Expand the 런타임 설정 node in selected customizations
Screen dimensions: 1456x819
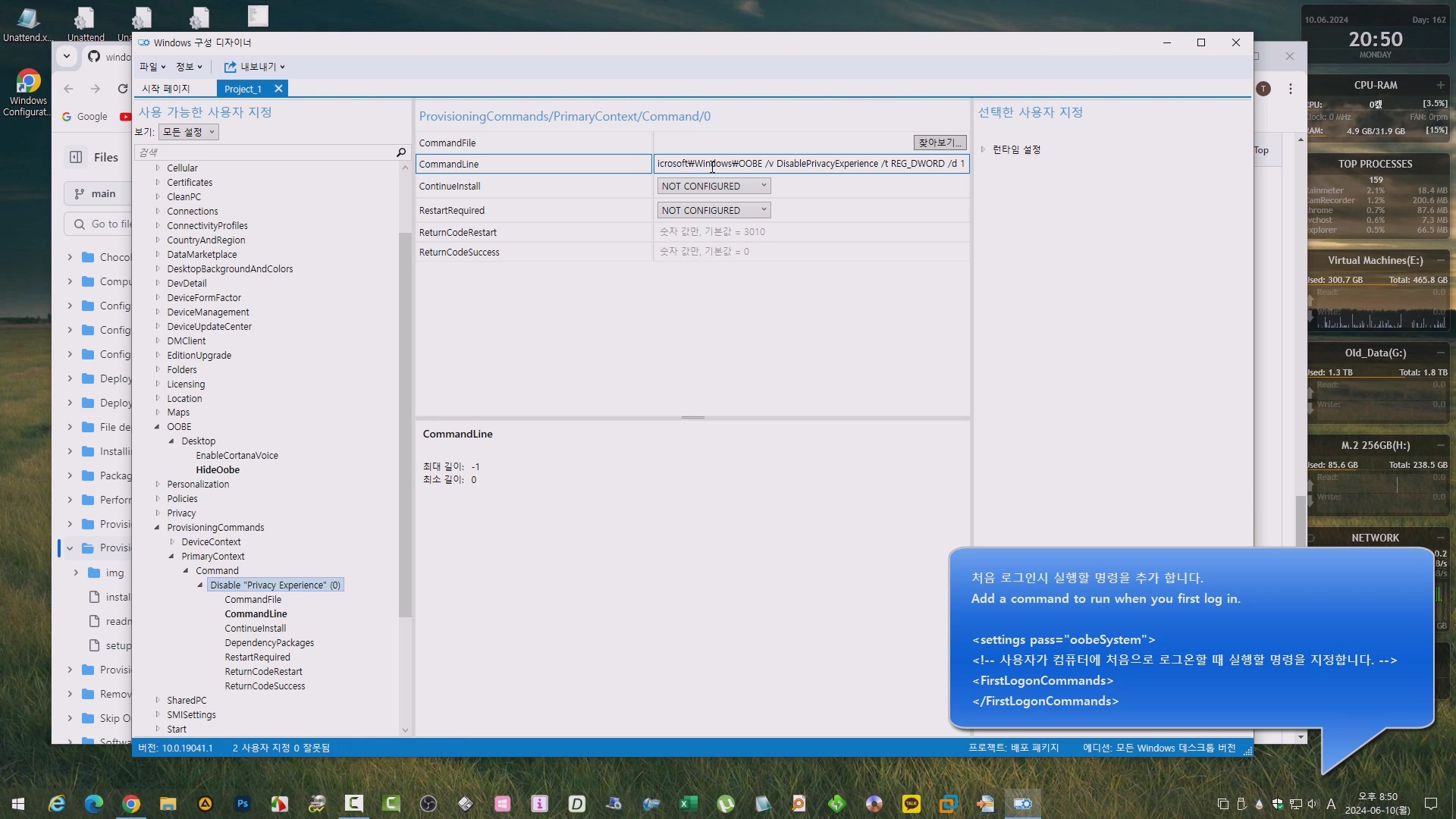click(x=983, y=149)
